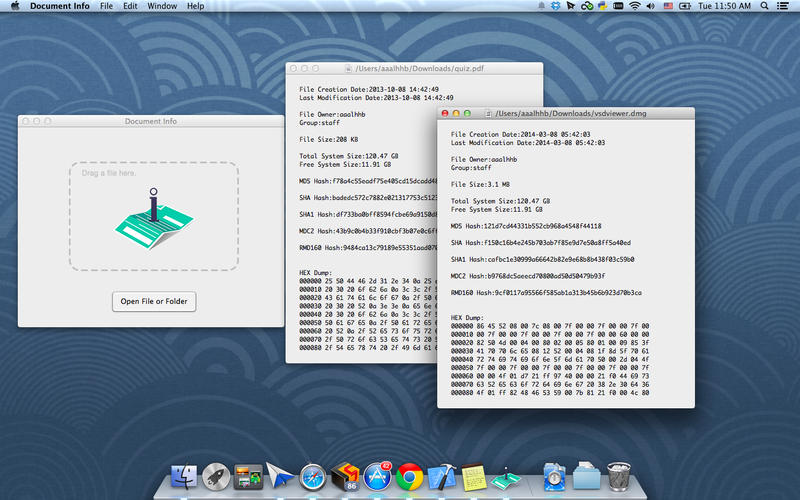
Task: Open the App Store in the Dock
Action: 378,477
